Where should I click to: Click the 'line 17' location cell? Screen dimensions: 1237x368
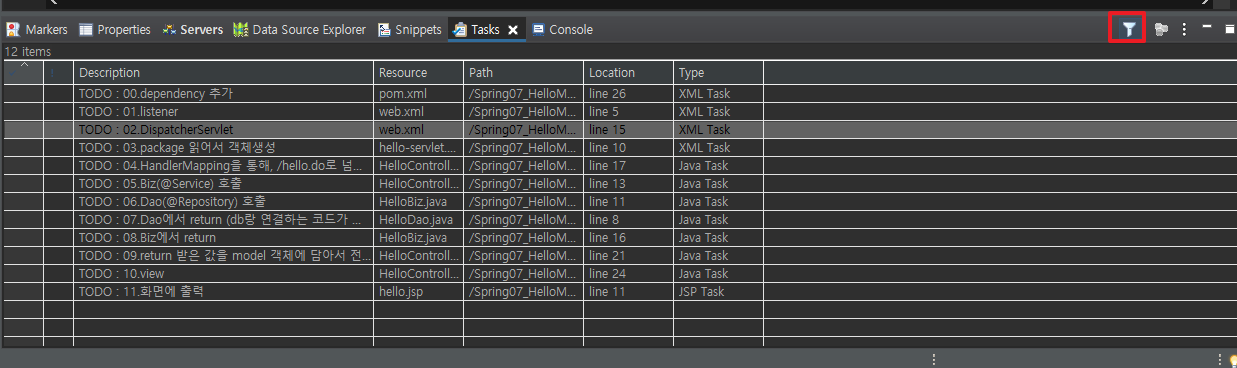[628, 165]
